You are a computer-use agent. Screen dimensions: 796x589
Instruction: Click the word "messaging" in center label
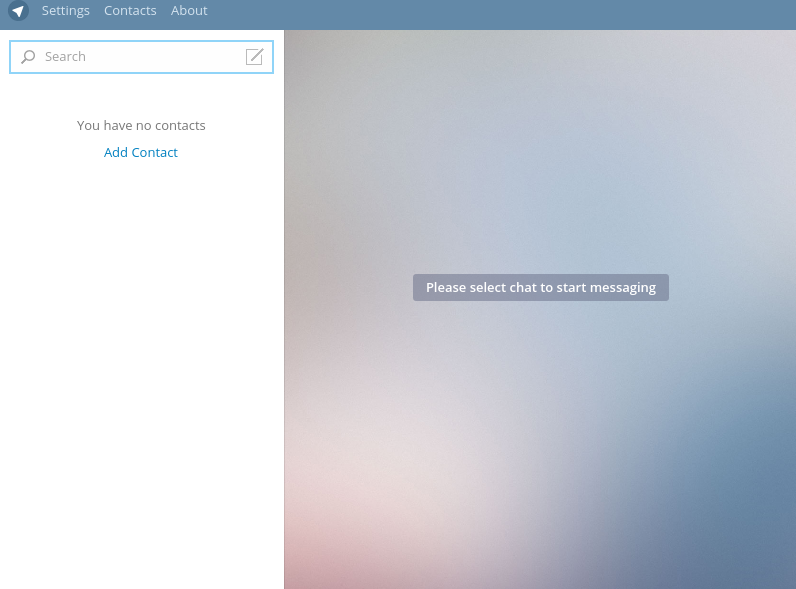point(622,288)
